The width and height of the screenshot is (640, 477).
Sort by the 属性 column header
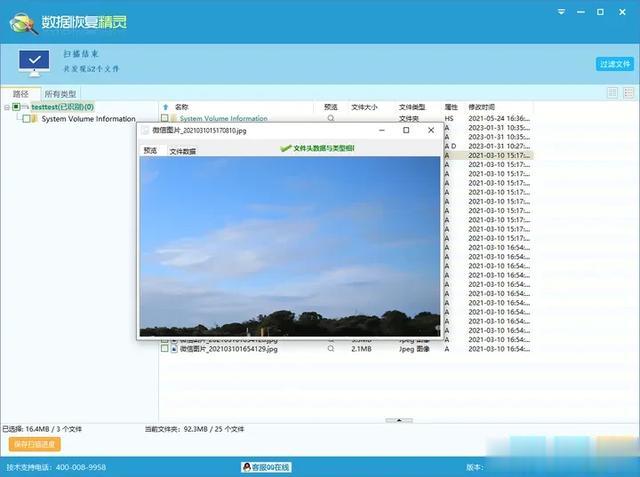tap(451, 107)
